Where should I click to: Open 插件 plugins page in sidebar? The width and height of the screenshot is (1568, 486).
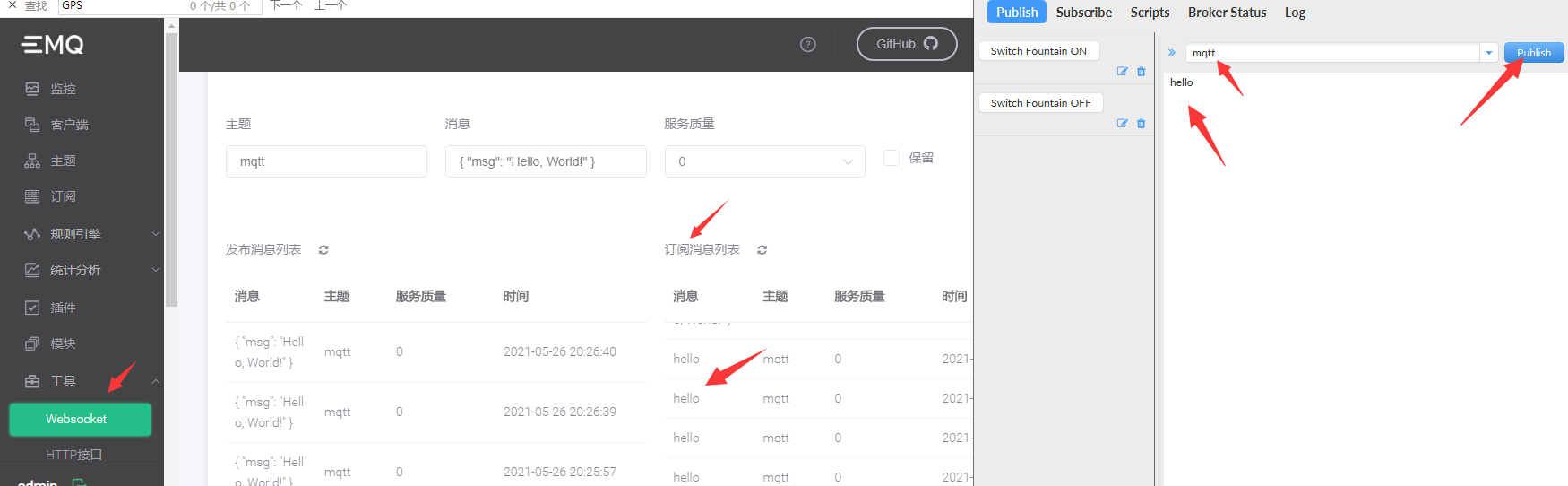tap(63, 308)
